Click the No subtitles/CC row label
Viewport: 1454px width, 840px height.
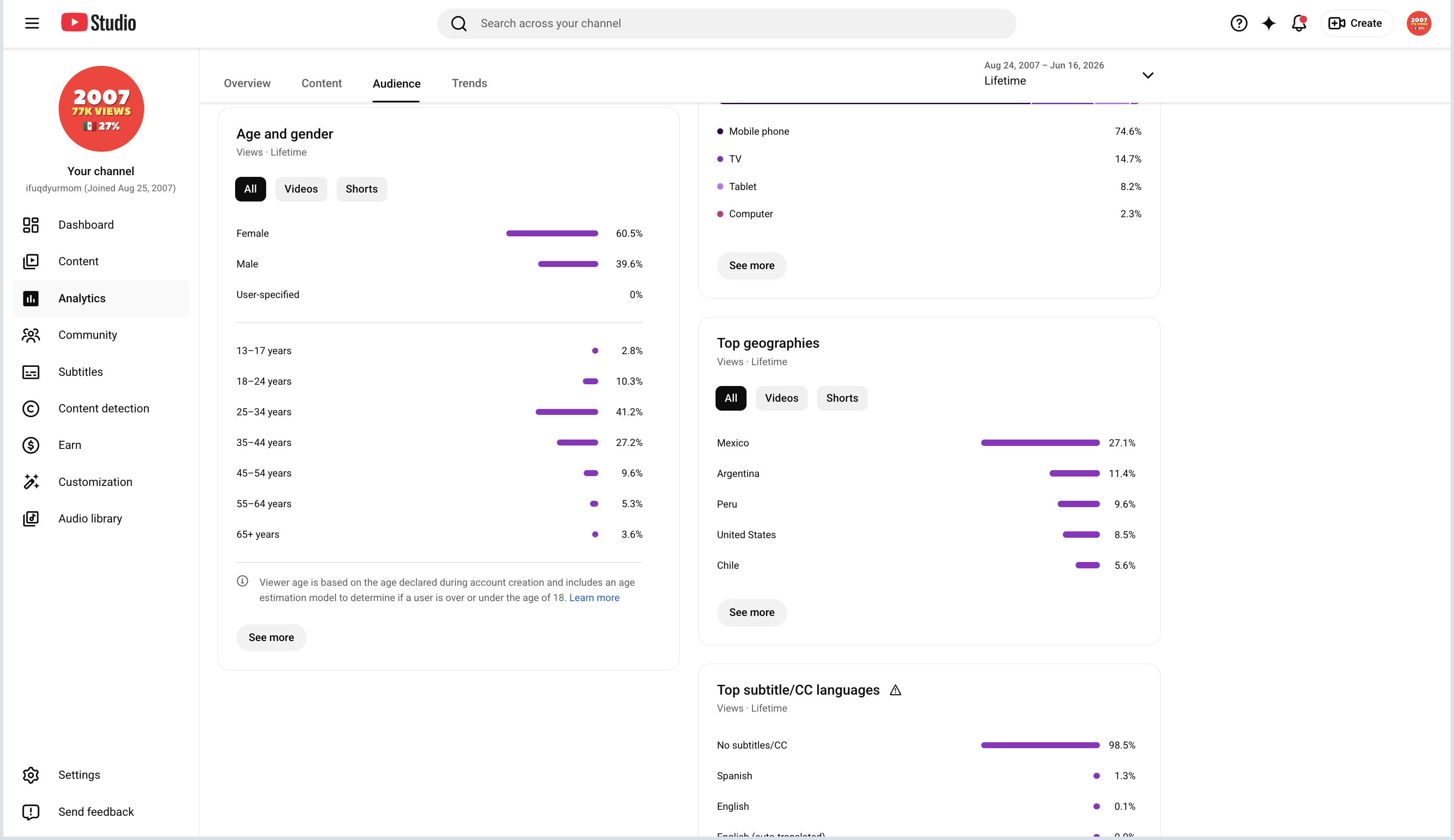tap(752, 745)
